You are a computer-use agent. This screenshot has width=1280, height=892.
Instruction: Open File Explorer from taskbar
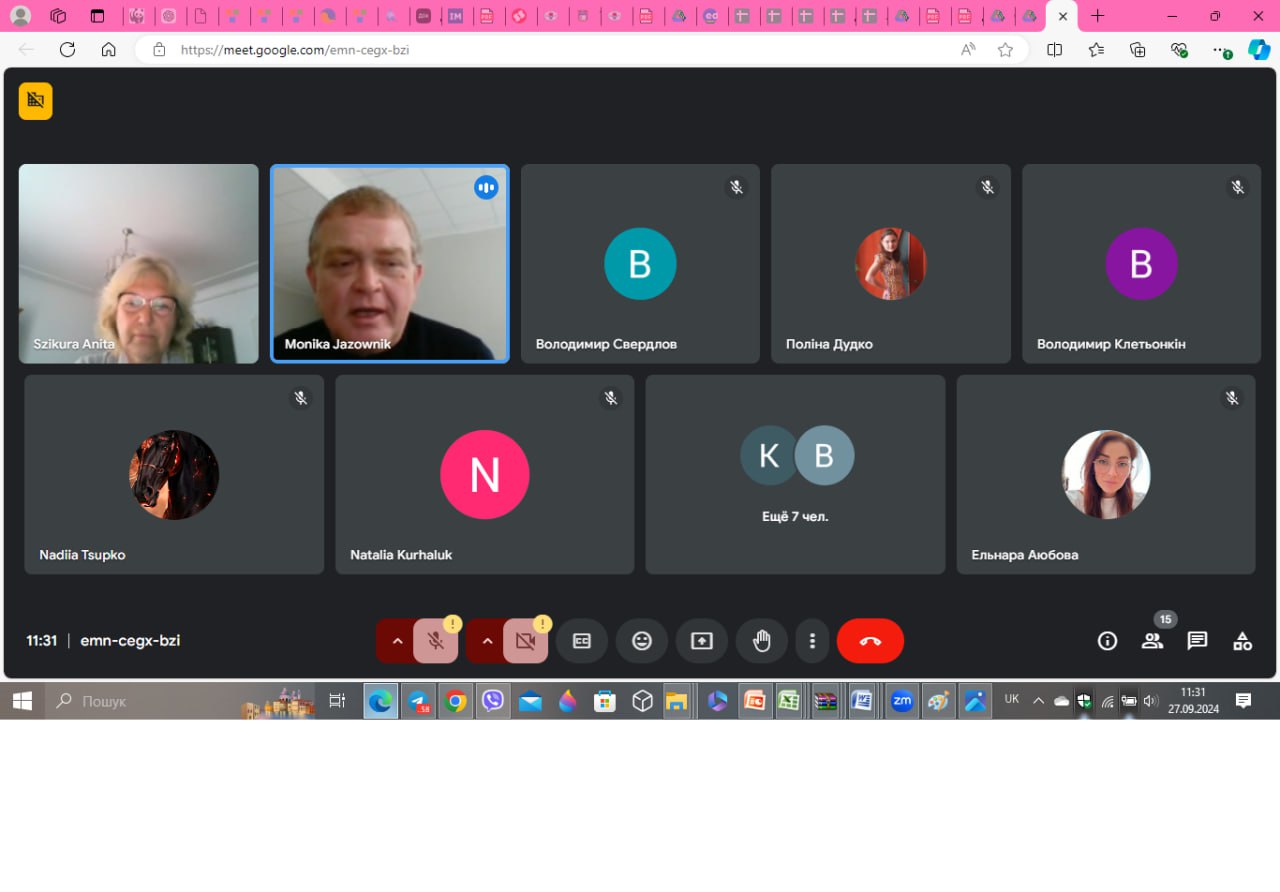click(679, 701)
